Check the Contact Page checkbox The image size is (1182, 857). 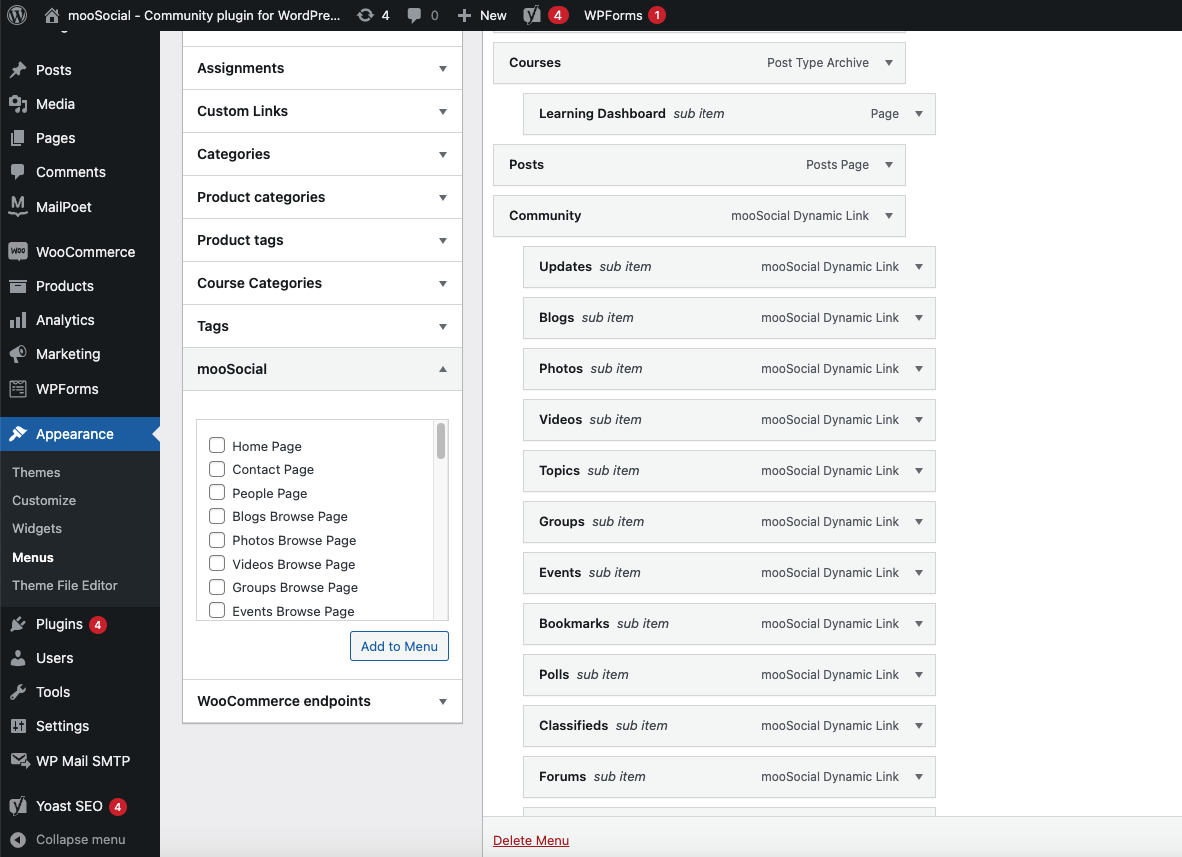click(217, 469)
